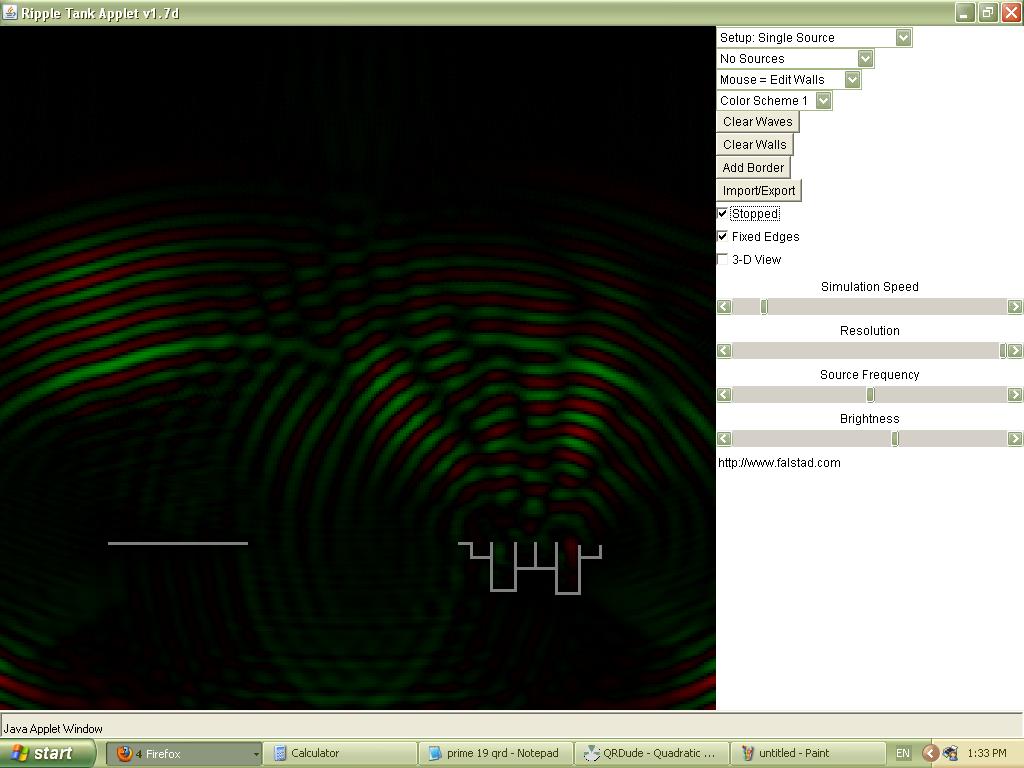Click the Source Frequency slider thumb
Viewport: 1024px width, 768px height.
[870, 395]
